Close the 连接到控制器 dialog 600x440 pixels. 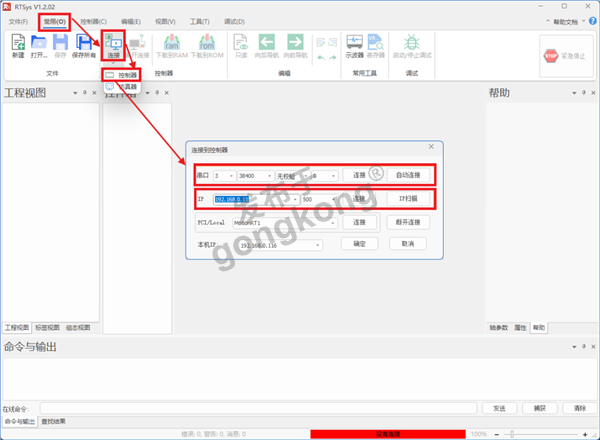tap(431, 147)
